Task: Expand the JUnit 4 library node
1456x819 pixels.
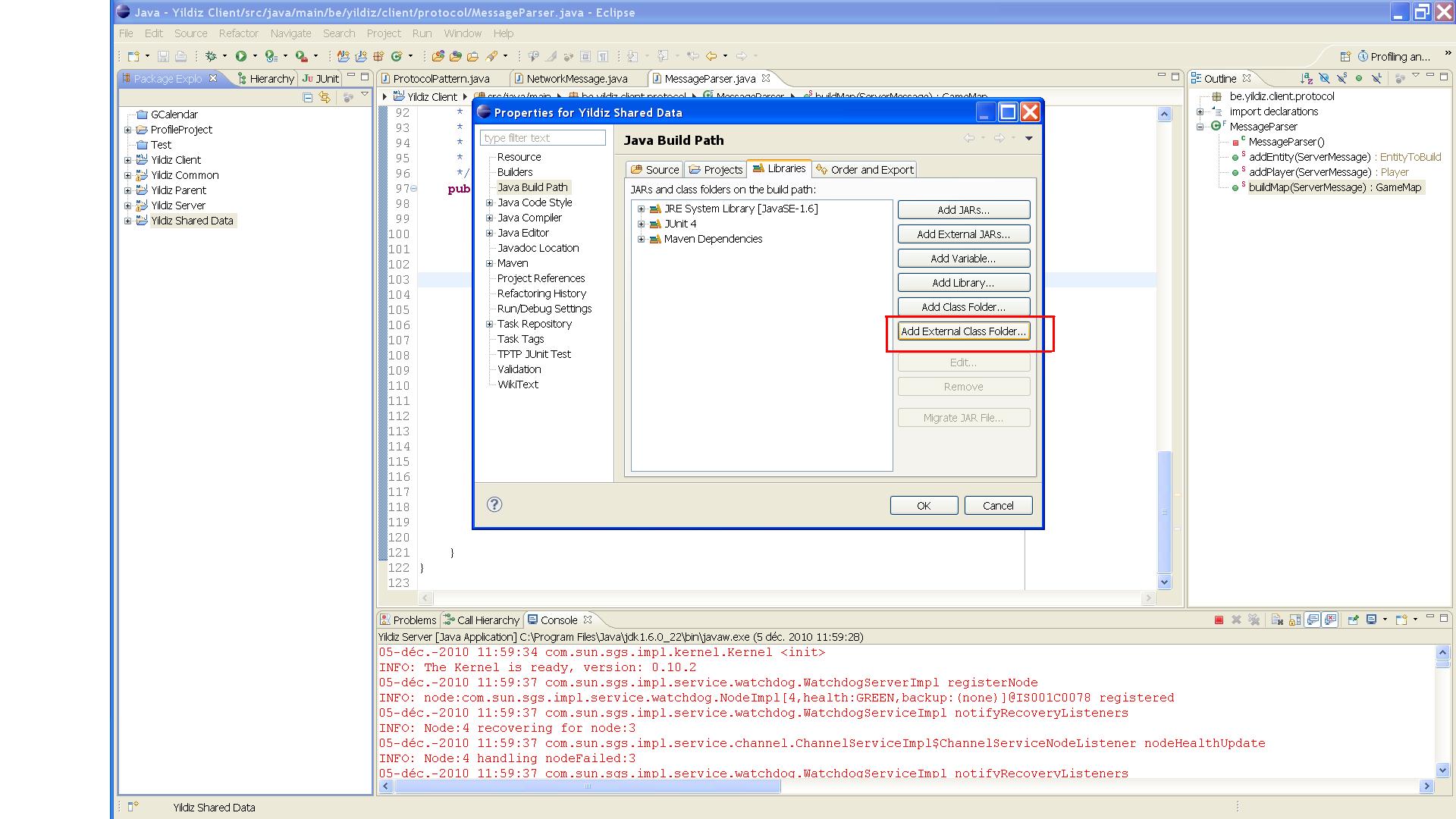Action: coord(642,224)
